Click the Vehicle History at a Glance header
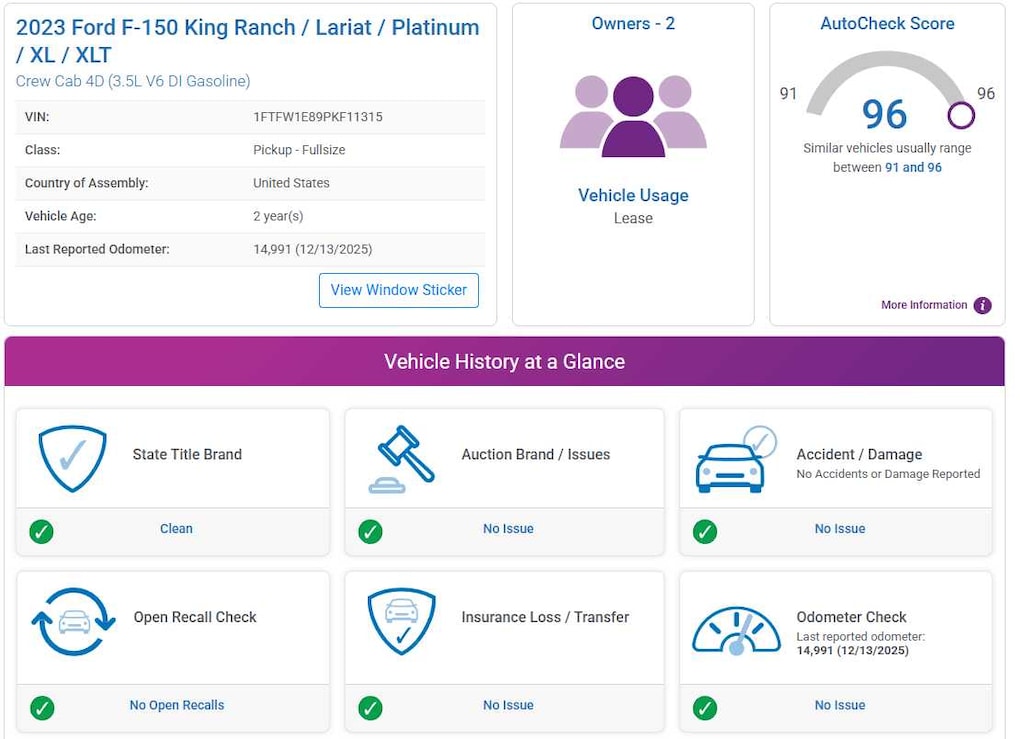 click(x=504, y=362)
